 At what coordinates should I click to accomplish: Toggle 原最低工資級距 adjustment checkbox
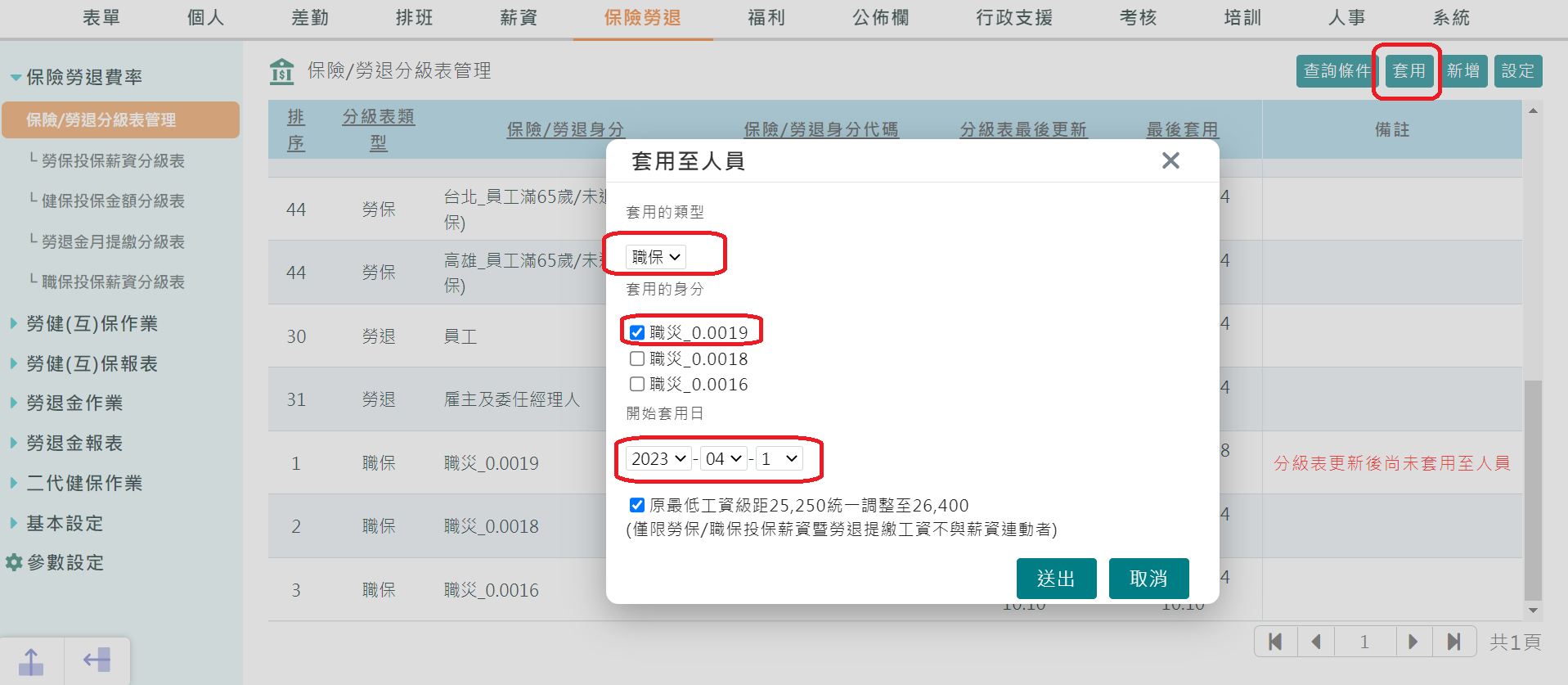click(637, 505)
